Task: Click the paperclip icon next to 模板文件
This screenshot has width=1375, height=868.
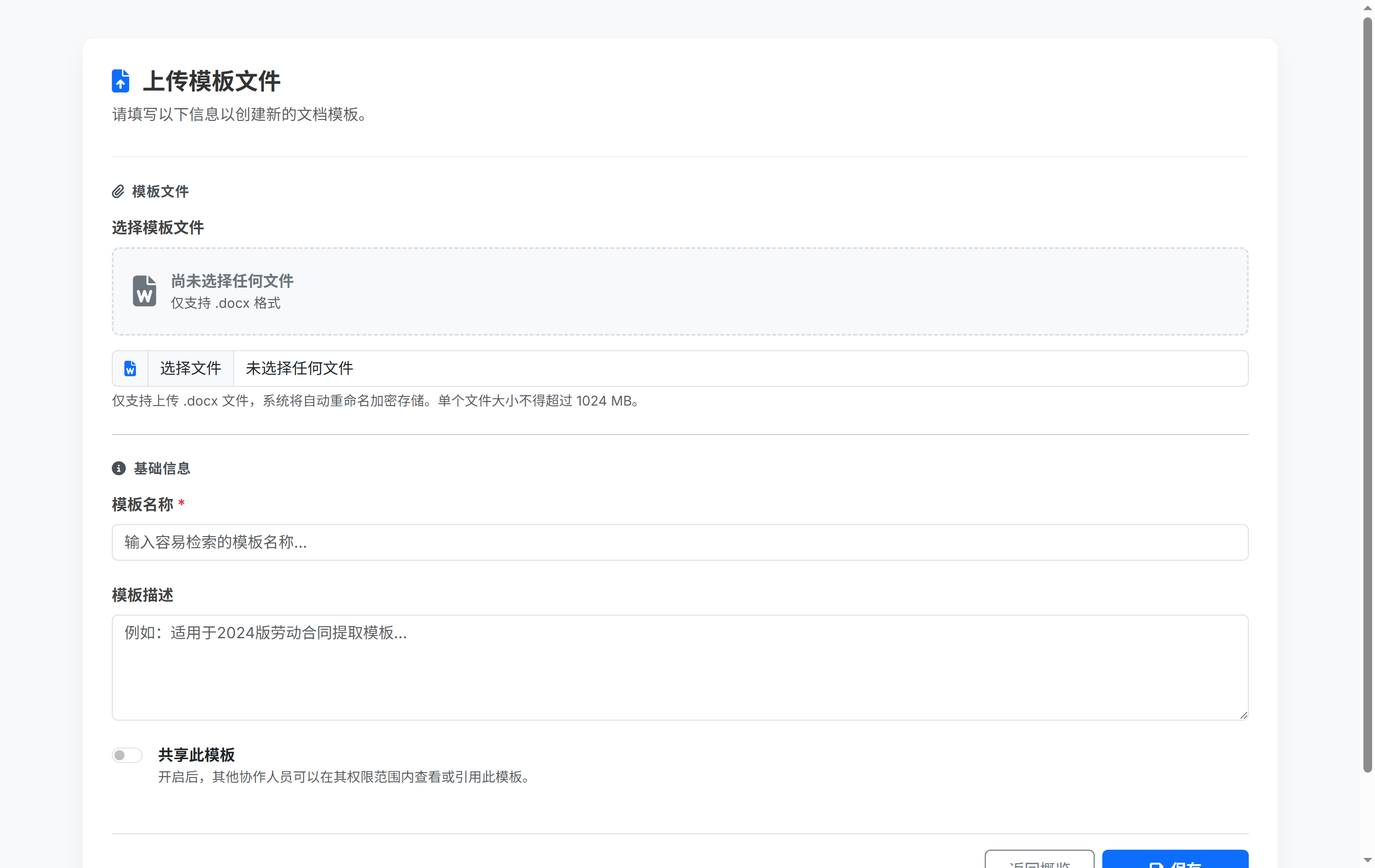Action: coord(118,191)
